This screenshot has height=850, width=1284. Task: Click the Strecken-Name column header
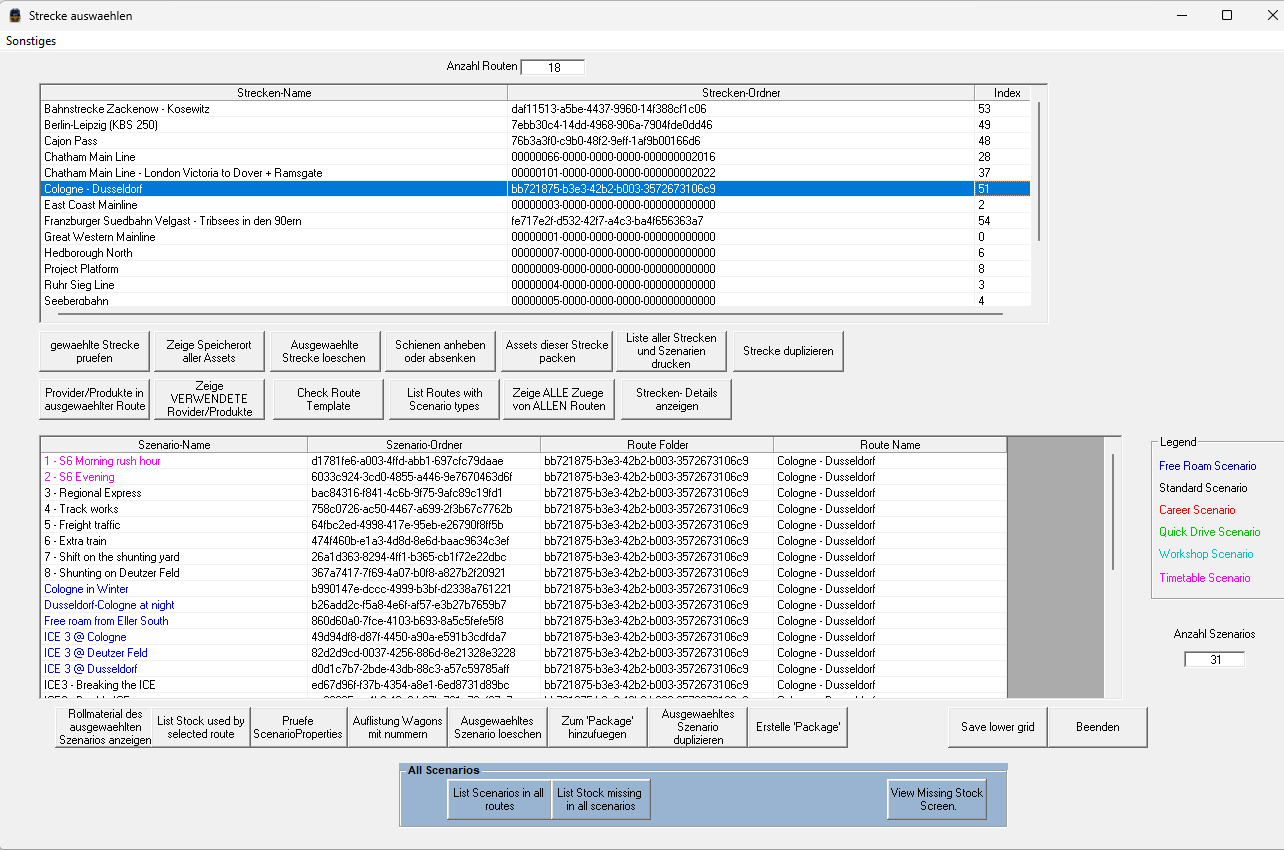[x=274, y=93]
